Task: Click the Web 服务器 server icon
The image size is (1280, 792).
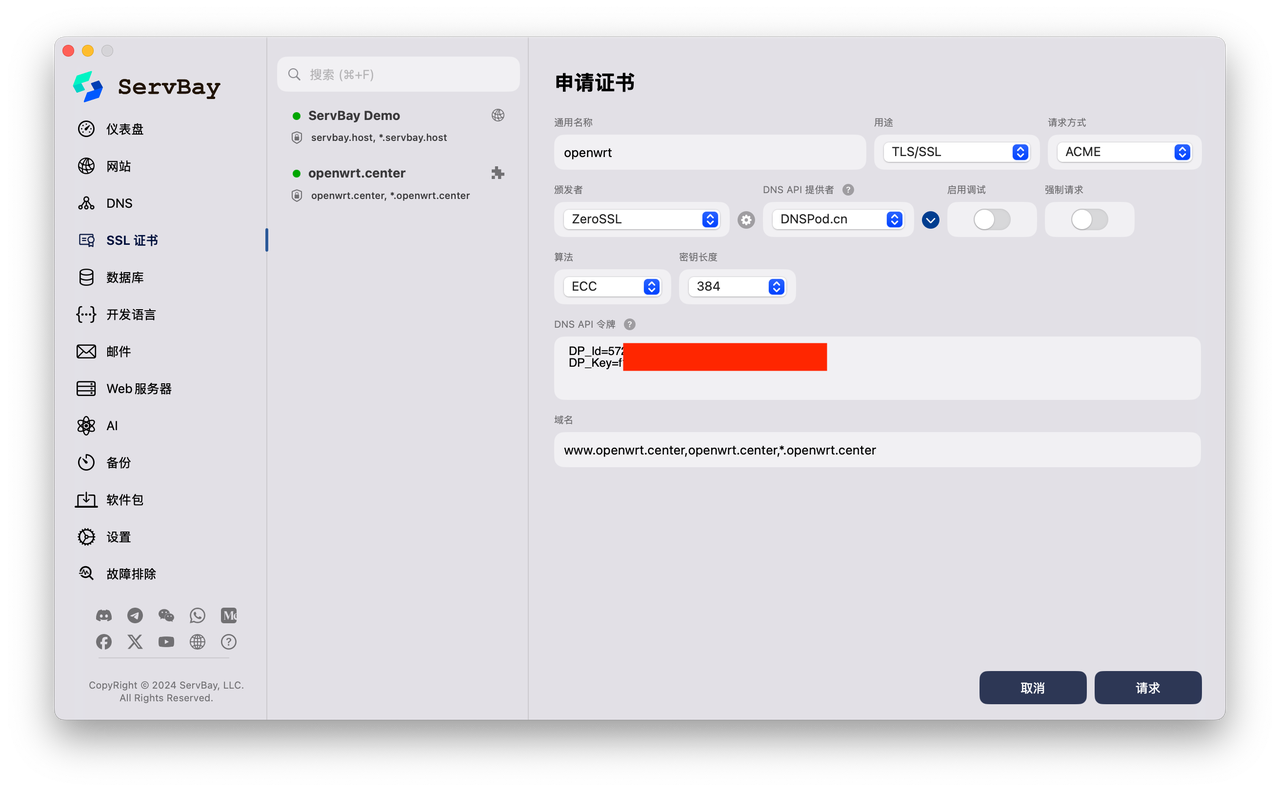Action: tap(87, 388)
